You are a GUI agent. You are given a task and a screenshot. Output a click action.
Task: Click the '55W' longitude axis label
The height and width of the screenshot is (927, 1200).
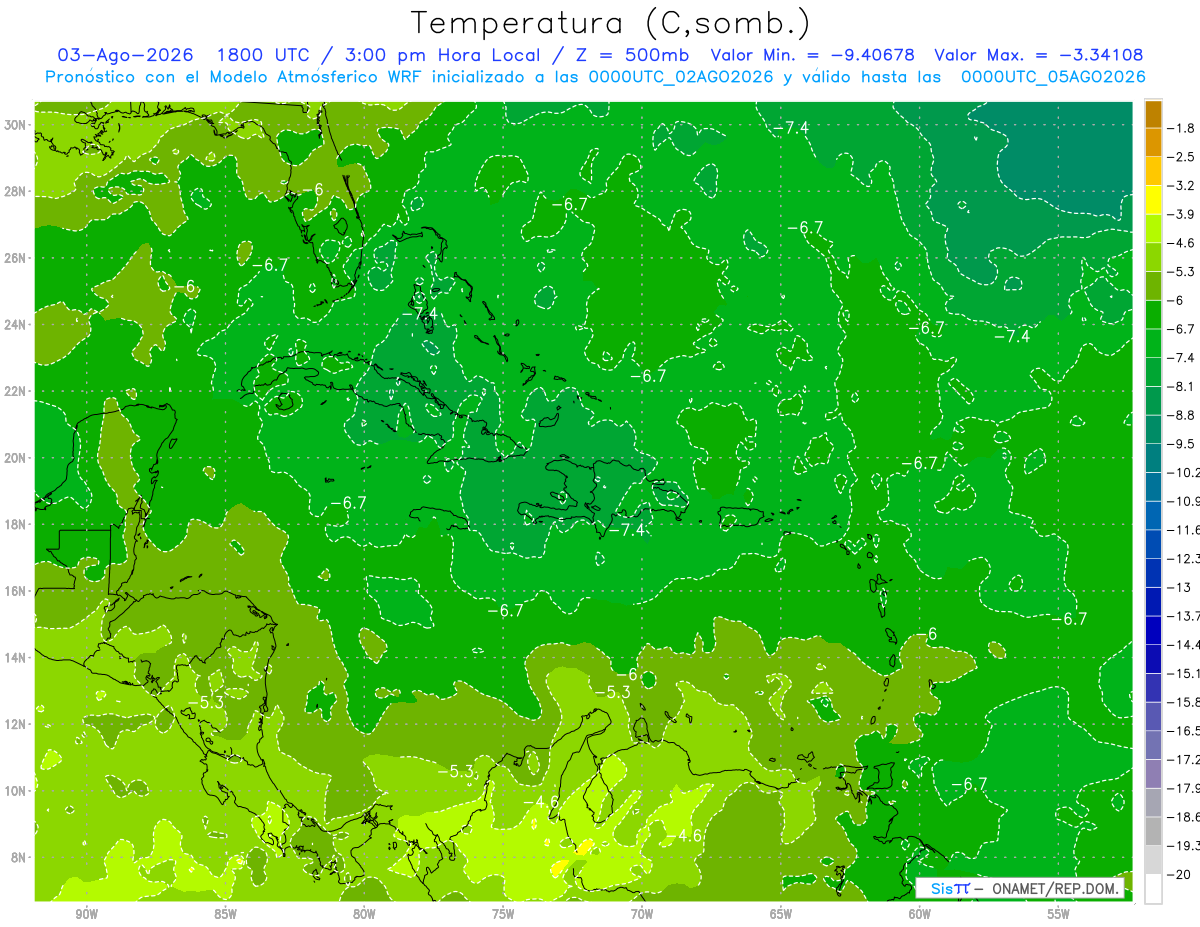1059,915
